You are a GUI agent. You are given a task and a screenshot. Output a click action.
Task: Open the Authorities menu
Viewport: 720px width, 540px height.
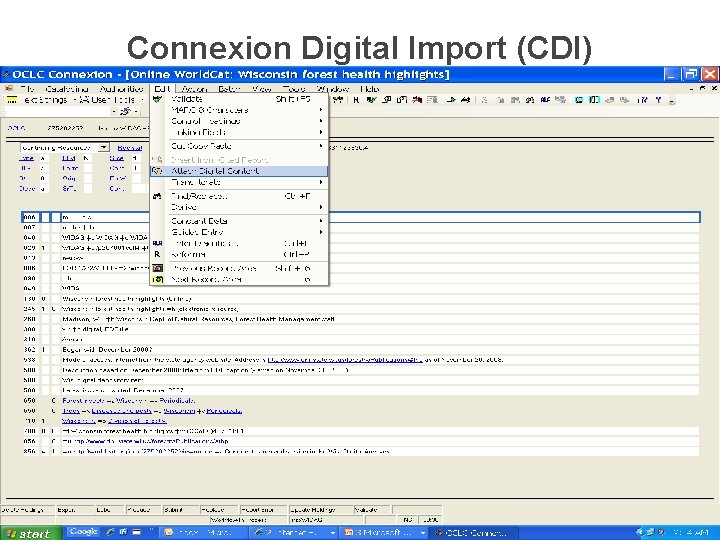click(x=122, y=89)
